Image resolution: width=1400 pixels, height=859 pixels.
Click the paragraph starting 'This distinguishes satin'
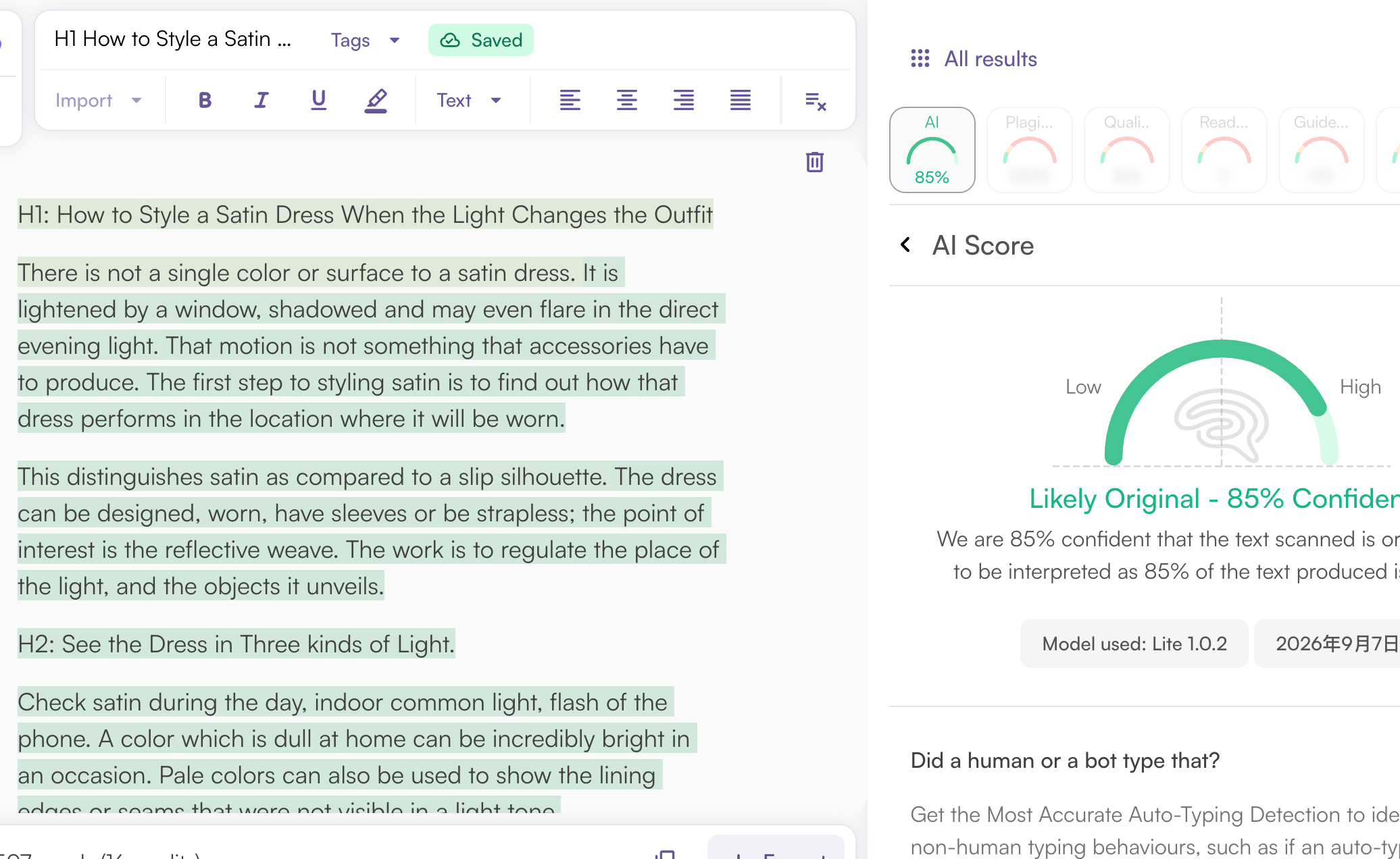point(371,531)
